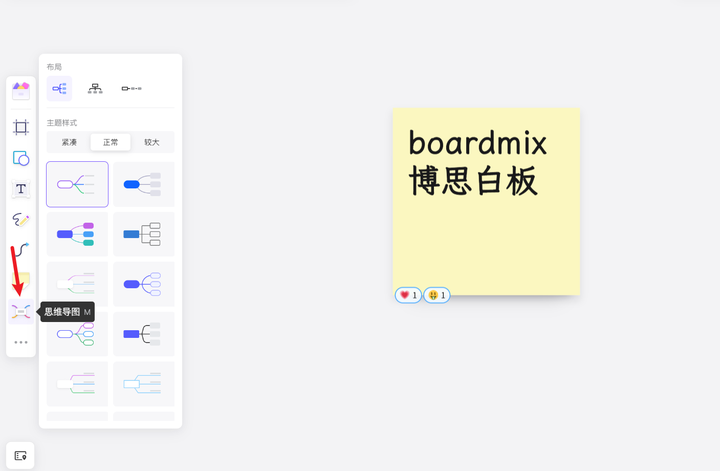The image size is (720, 471).
Task: Choose right-branching mind map layout
Action: (x=59, y=88)
